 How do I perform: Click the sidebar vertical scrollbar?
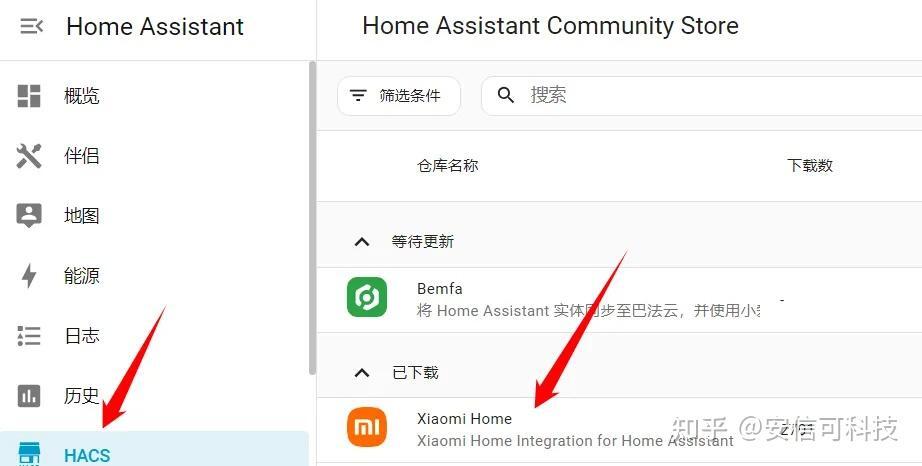tap(312, 217)
